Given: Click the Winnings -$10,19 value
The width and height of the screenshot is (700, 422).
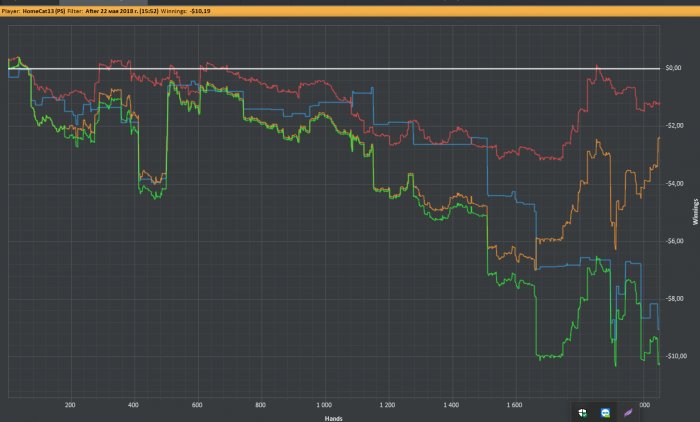Looking at the screenshot, I should pos(200,11).
